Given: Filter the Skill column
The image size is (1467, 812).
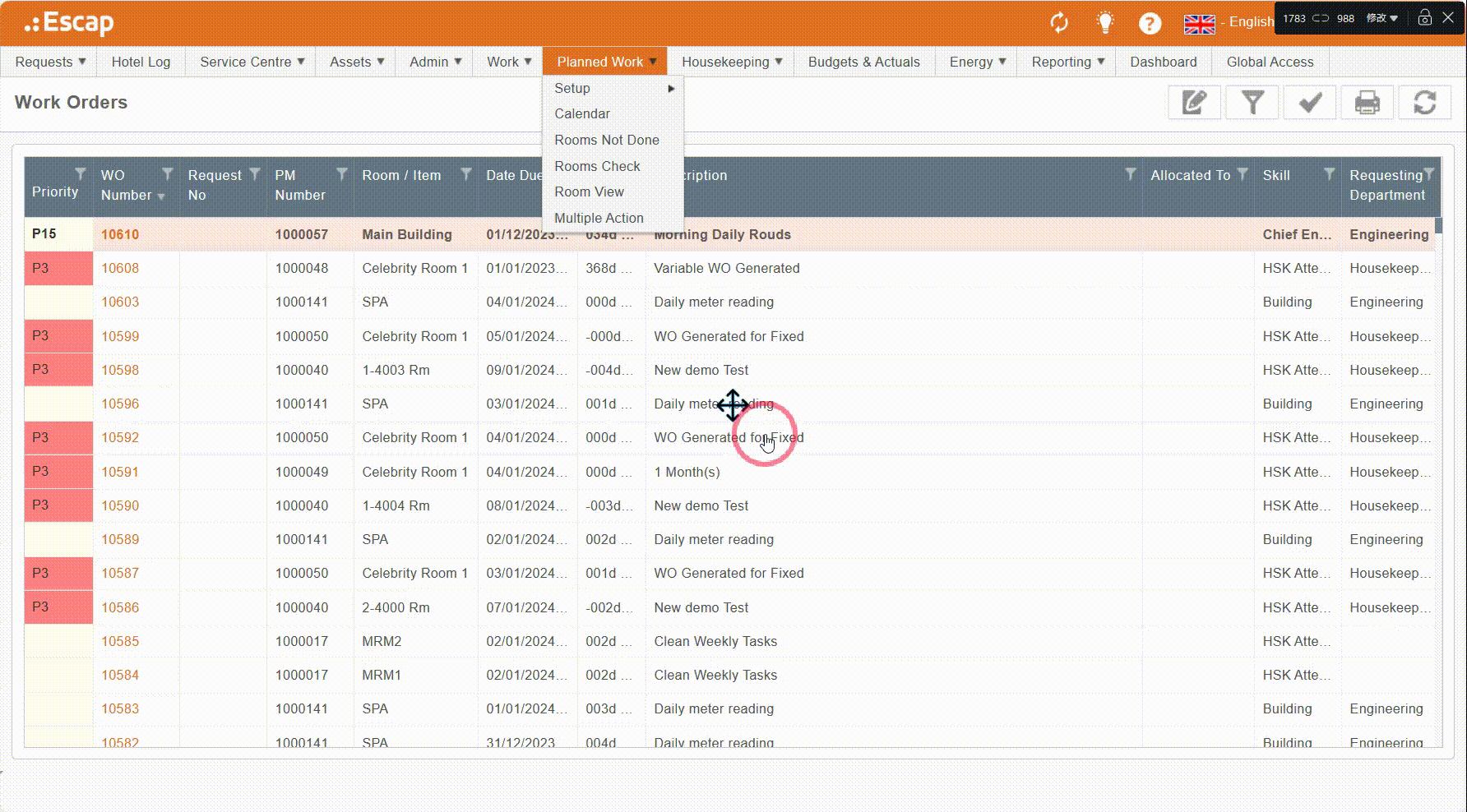Looking at the screenshot, I should coord(1329,173).
